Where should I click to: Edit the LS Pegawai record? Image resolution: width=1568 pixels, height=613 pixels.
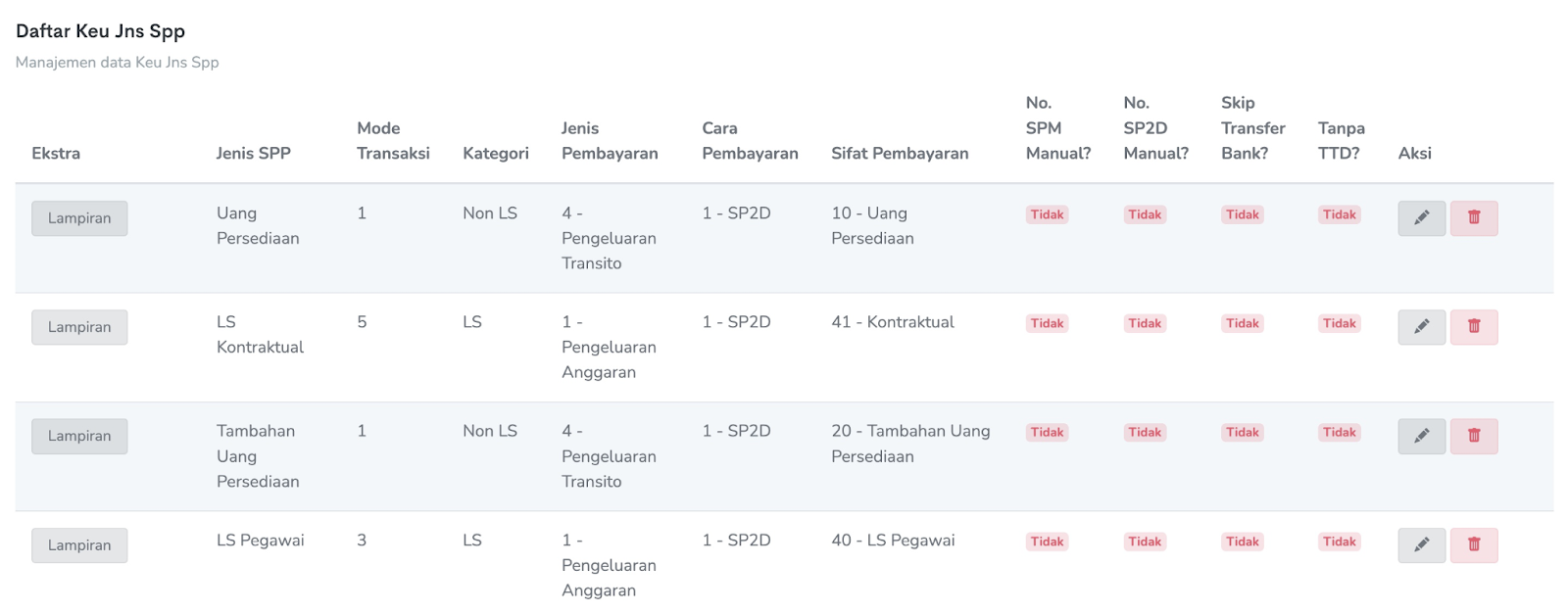pos(1421,545)
